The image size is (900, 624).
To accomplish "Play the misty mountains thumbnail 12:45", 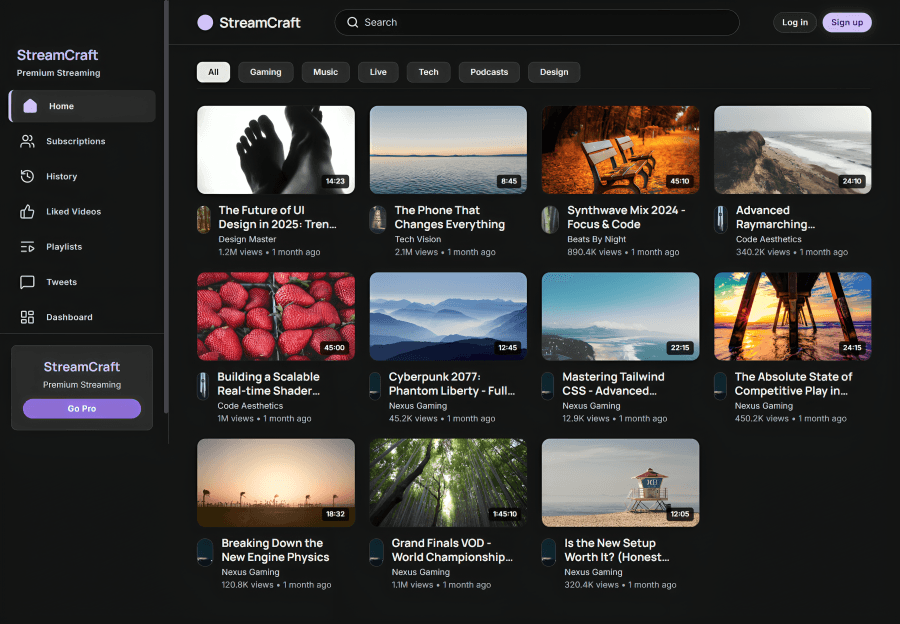I will point(448,316).
